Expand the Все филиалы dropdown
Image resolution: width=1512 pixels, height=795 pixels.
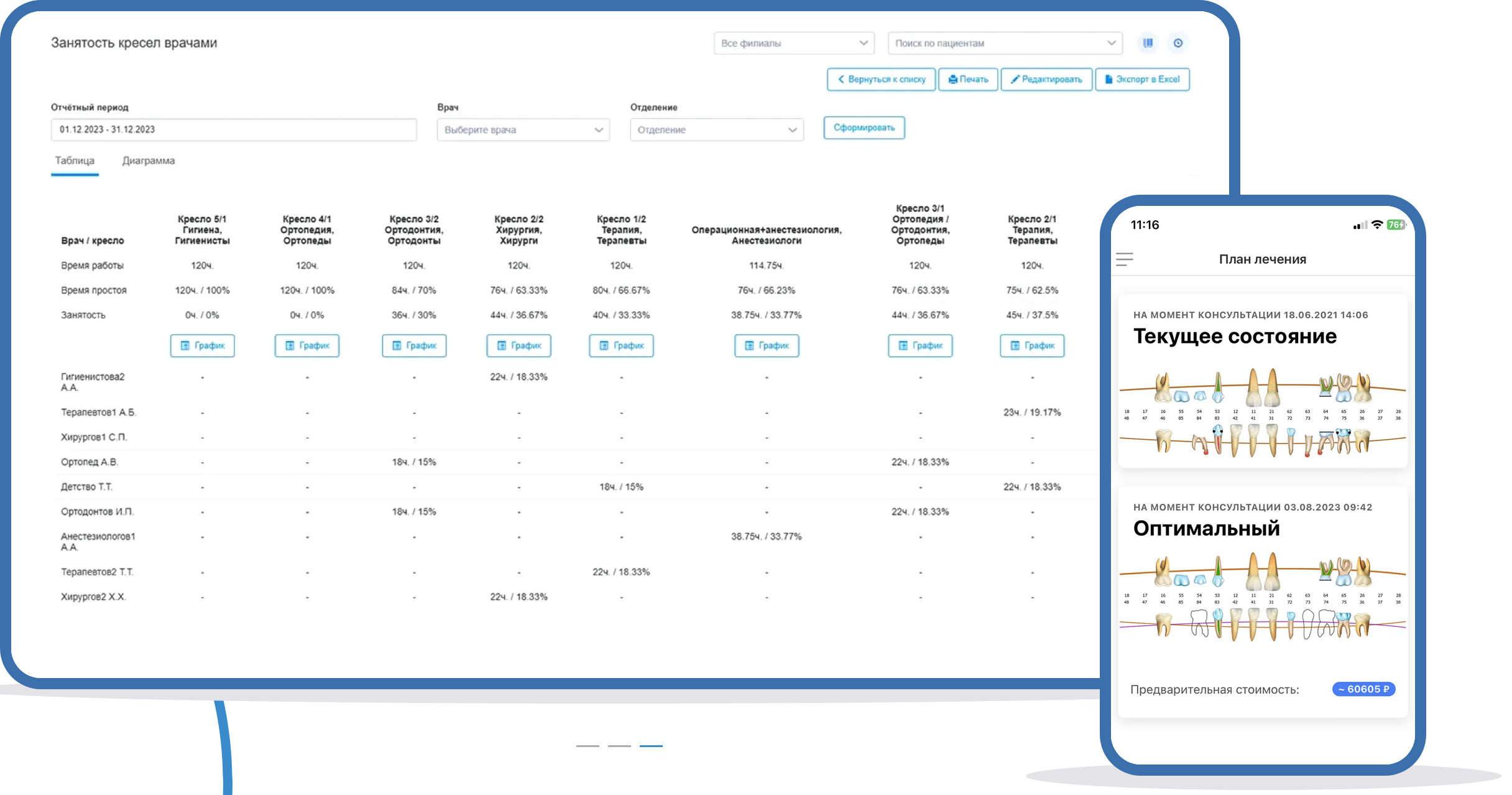click(794, 44)
